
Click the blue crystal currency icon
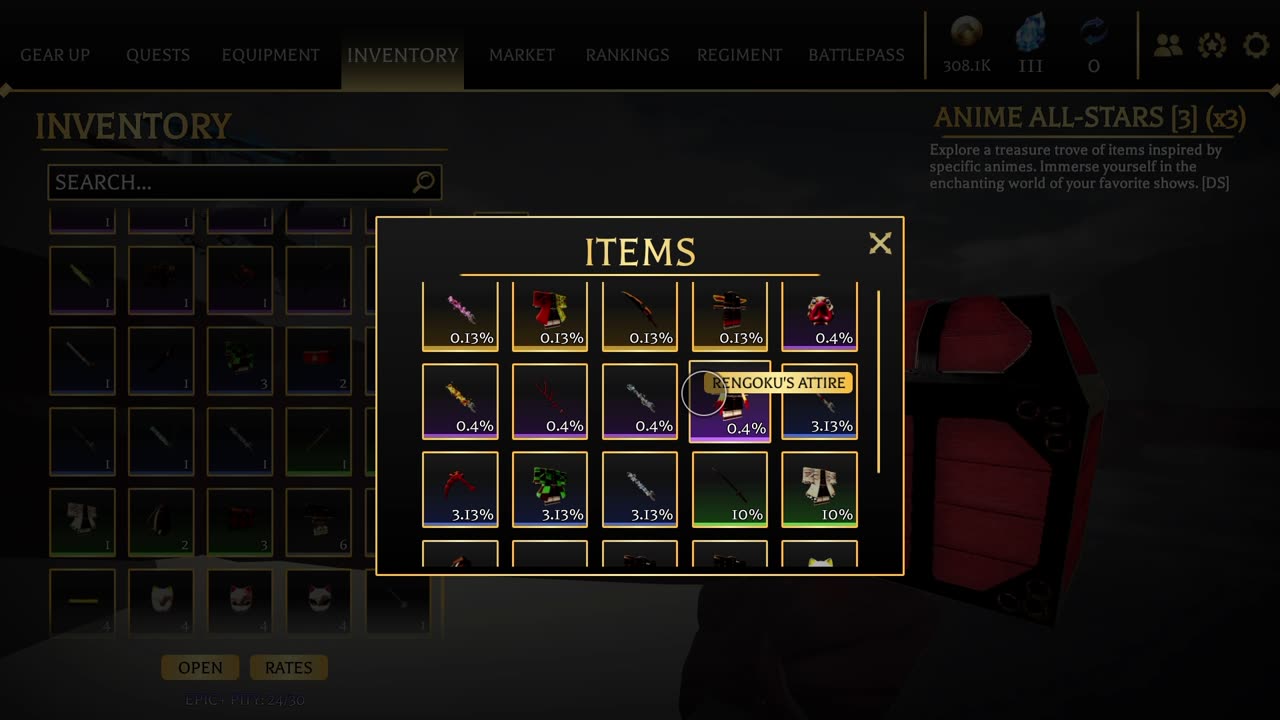click(1030, 33)
